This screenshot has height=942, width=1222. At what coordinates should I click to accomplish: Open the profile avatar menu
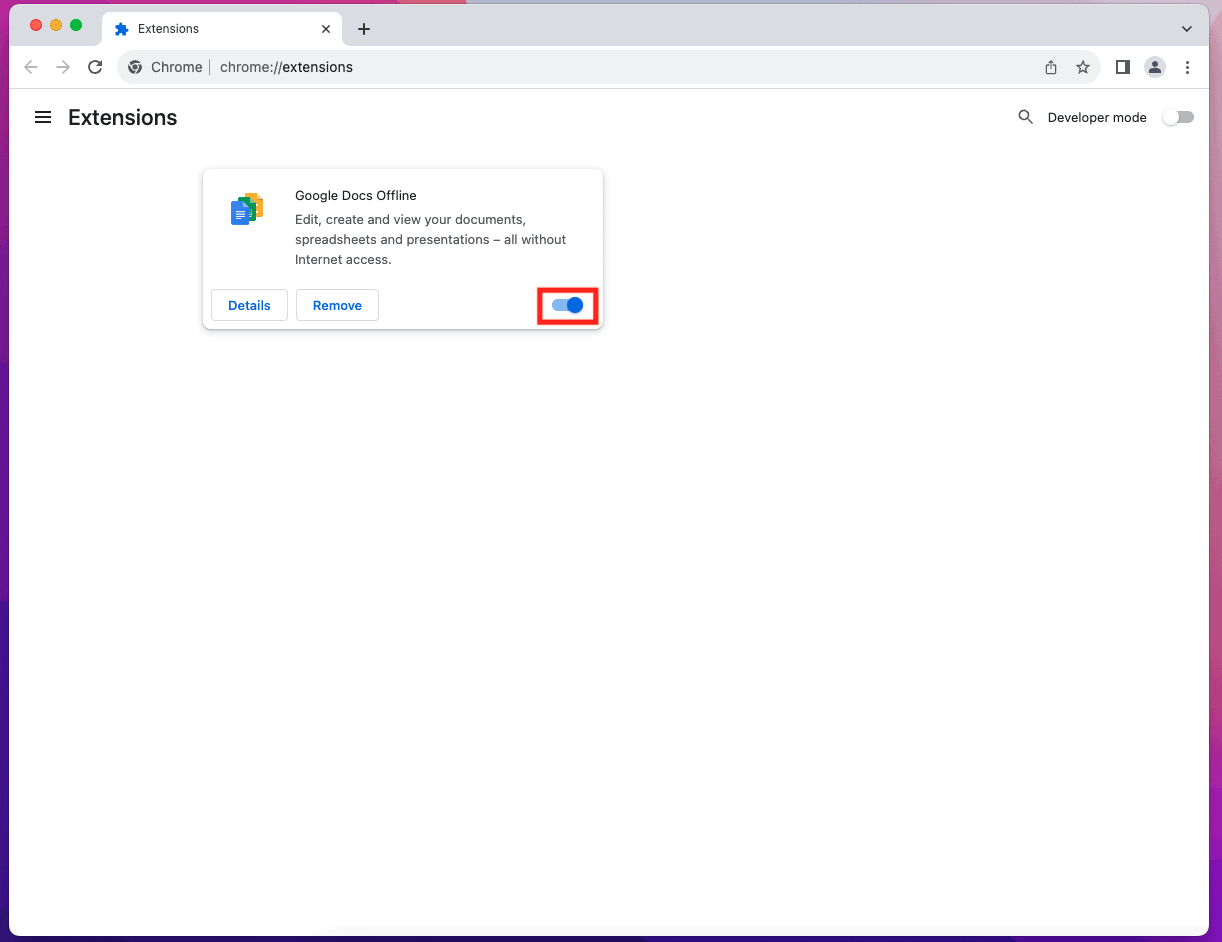tap(1155, 67)
